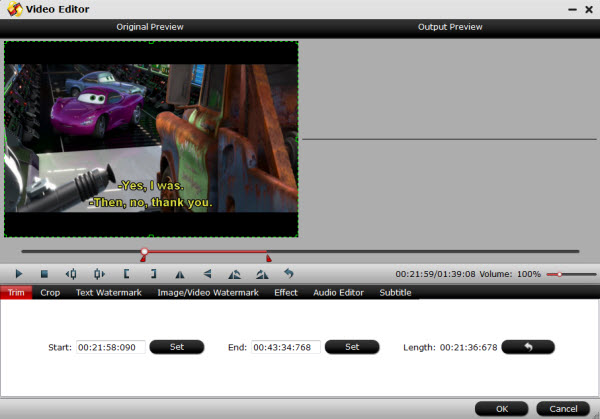Click the Set button for End time
Viewport: 600px width, 419px height.
(x=352, y=347)
